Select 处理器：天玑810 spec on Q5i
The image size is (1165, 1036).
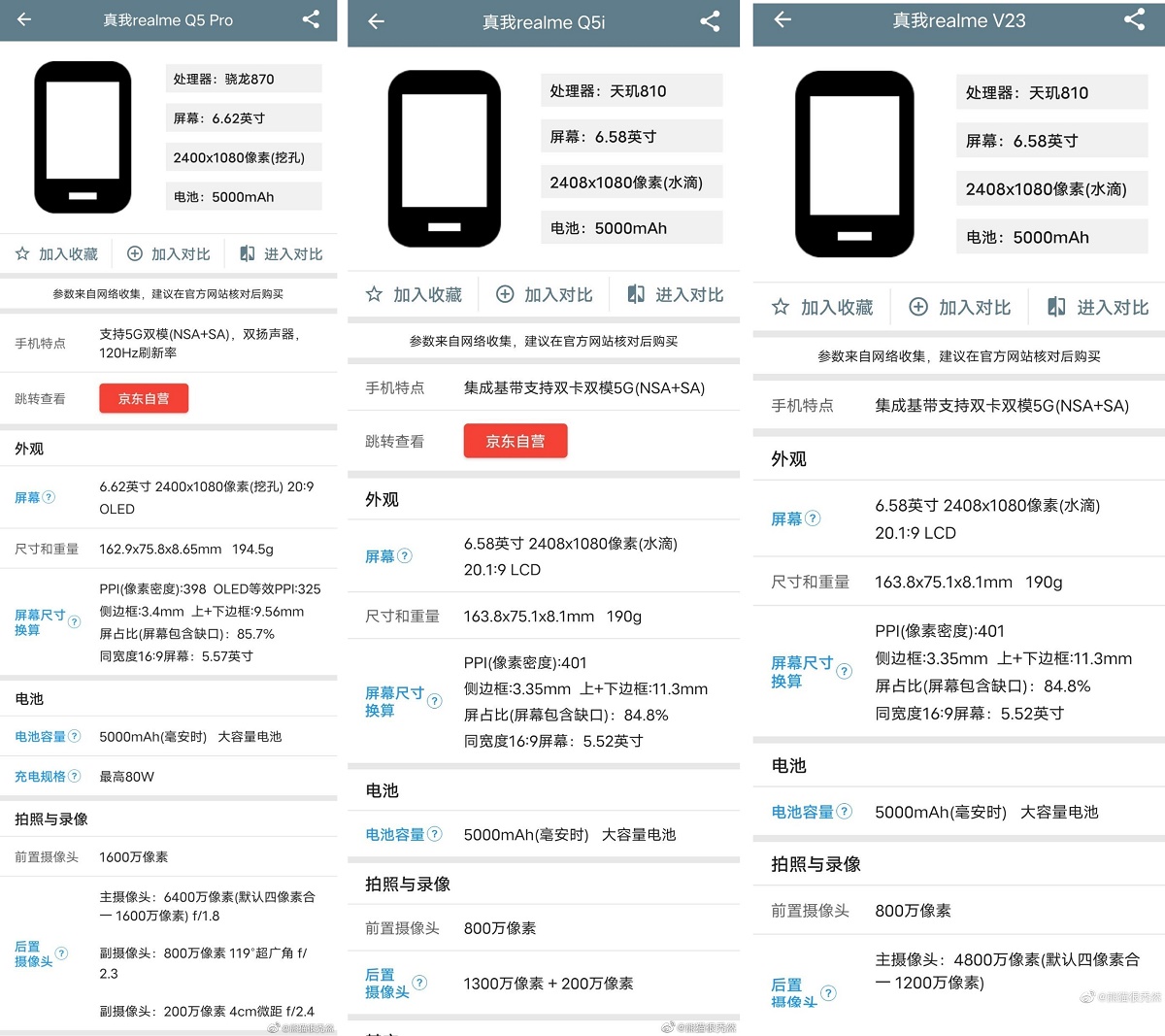click(x=632, y=90)
